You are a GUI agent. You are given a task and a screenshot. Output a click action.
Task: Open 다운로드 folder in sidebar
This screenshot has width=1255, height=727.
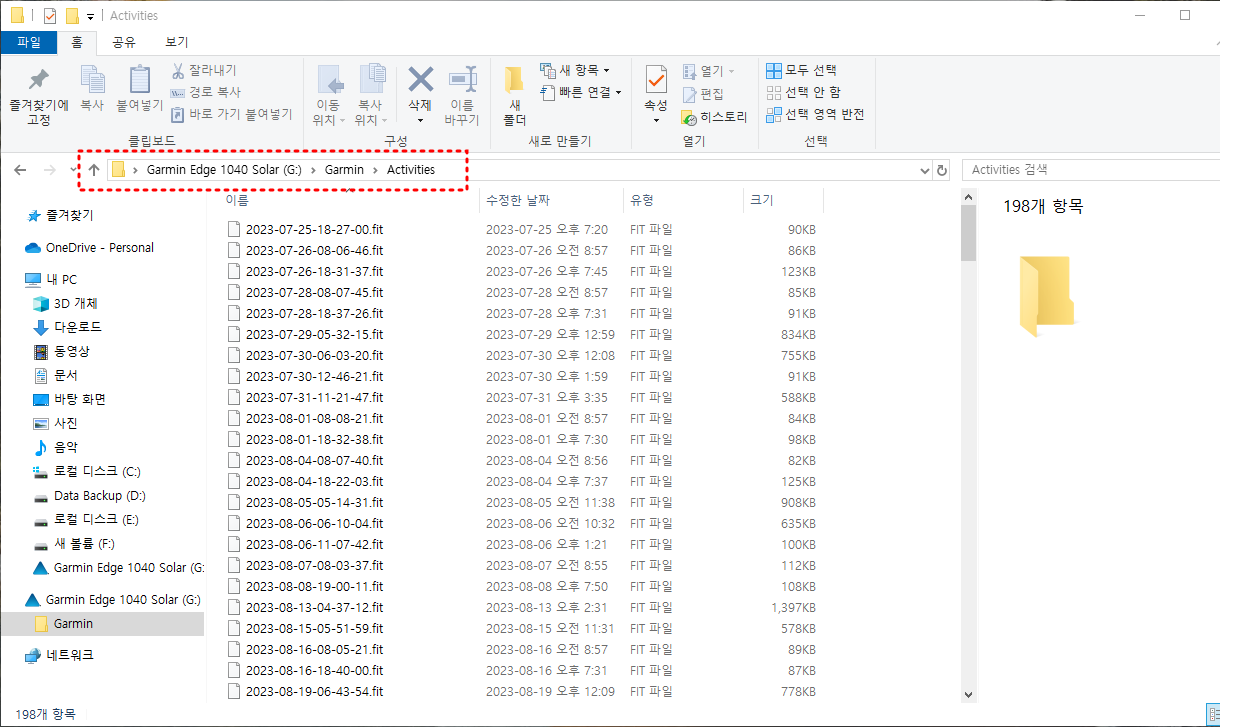67,327
